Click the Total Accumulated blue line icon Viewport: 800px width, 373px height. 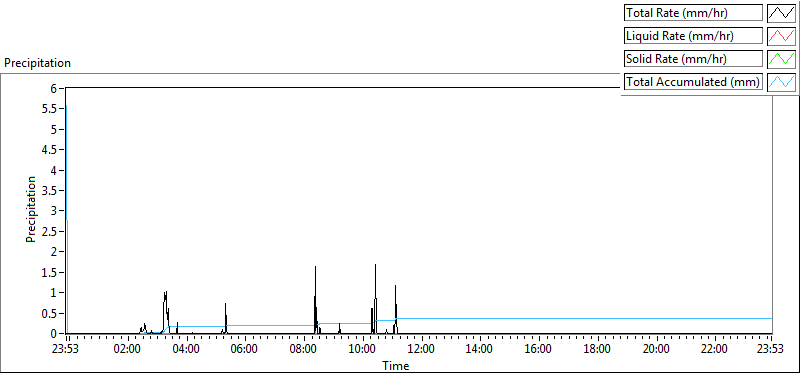click(x=782, y=82)
